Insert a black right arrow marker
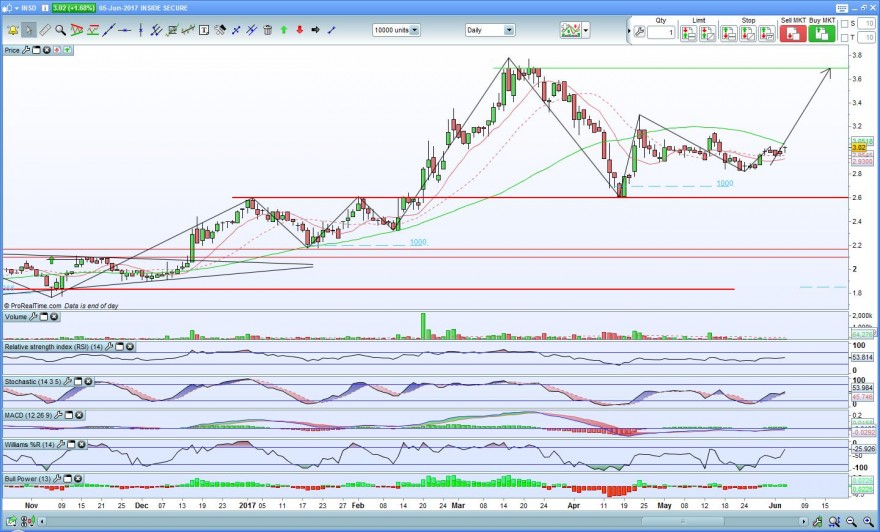The width and height of the screenshot is (880, 532). [x=315, y=30]
